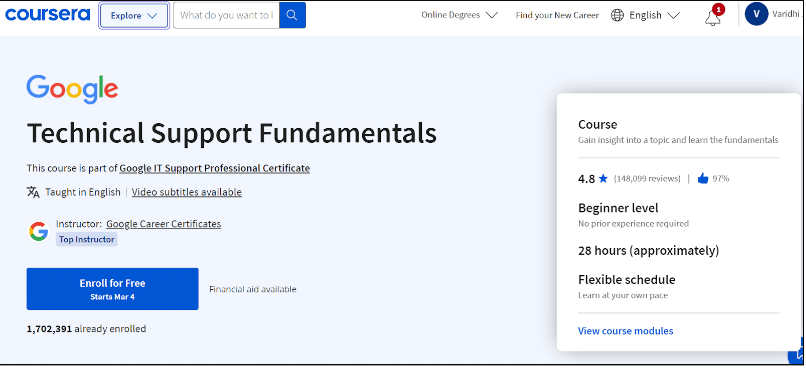
Task: Click the search input field
Action: pyautogui.click(x=226, y=15)
